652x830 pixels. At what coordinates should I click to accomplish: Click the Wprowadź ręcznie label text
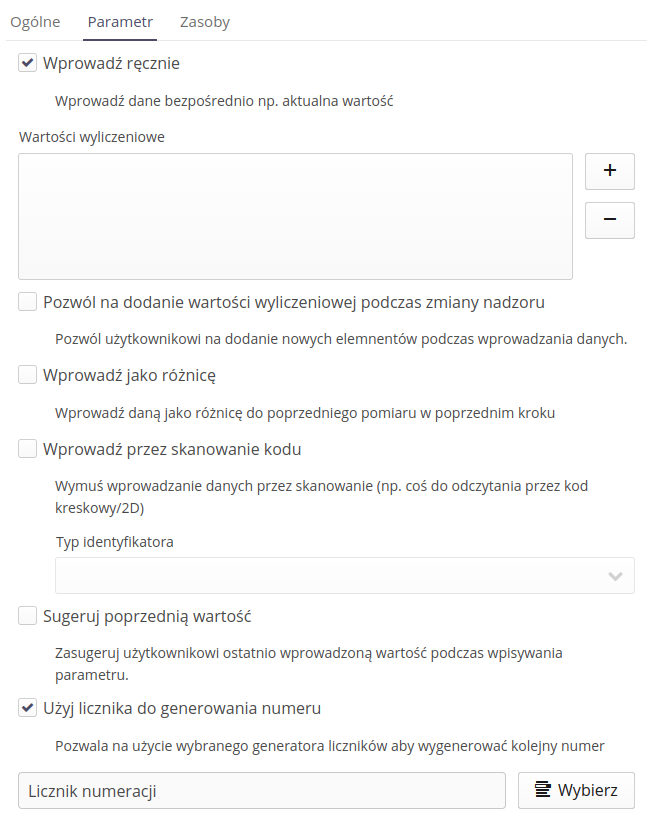pos(111,63)
